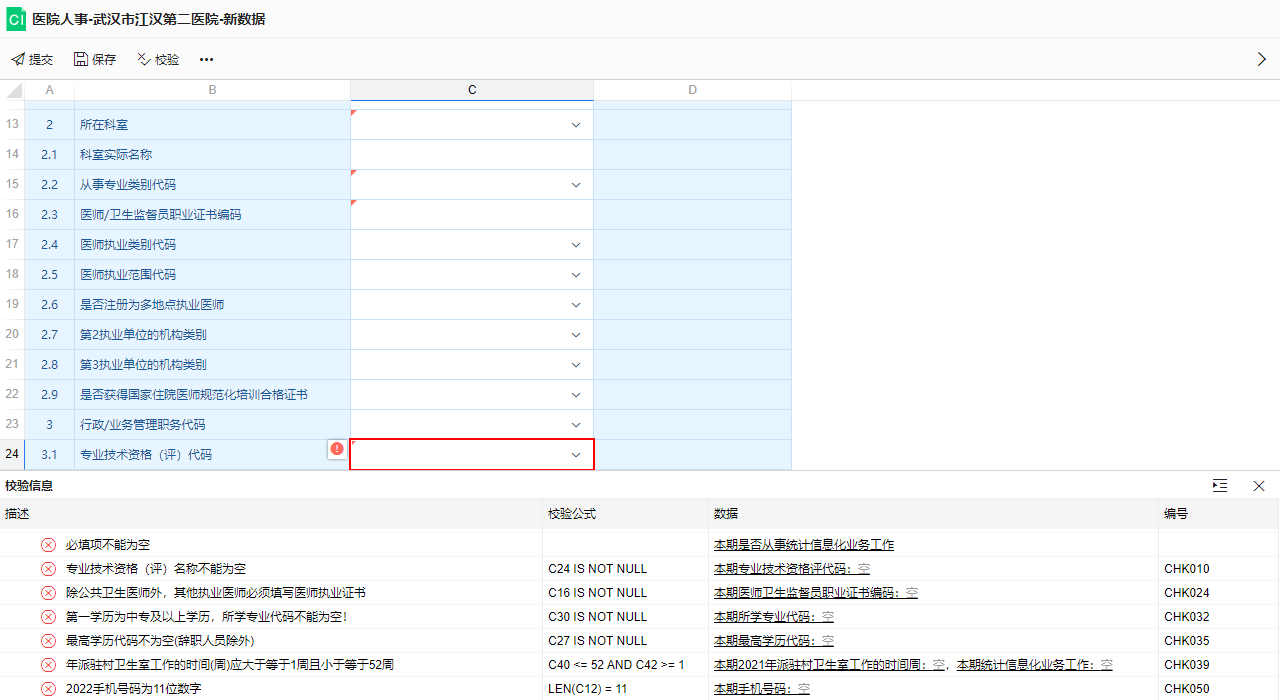The width and height of the screenshot is (1280, 700).
Task: Open link 本期是否从事统计信息化业务工作
Action: [803, 545]
